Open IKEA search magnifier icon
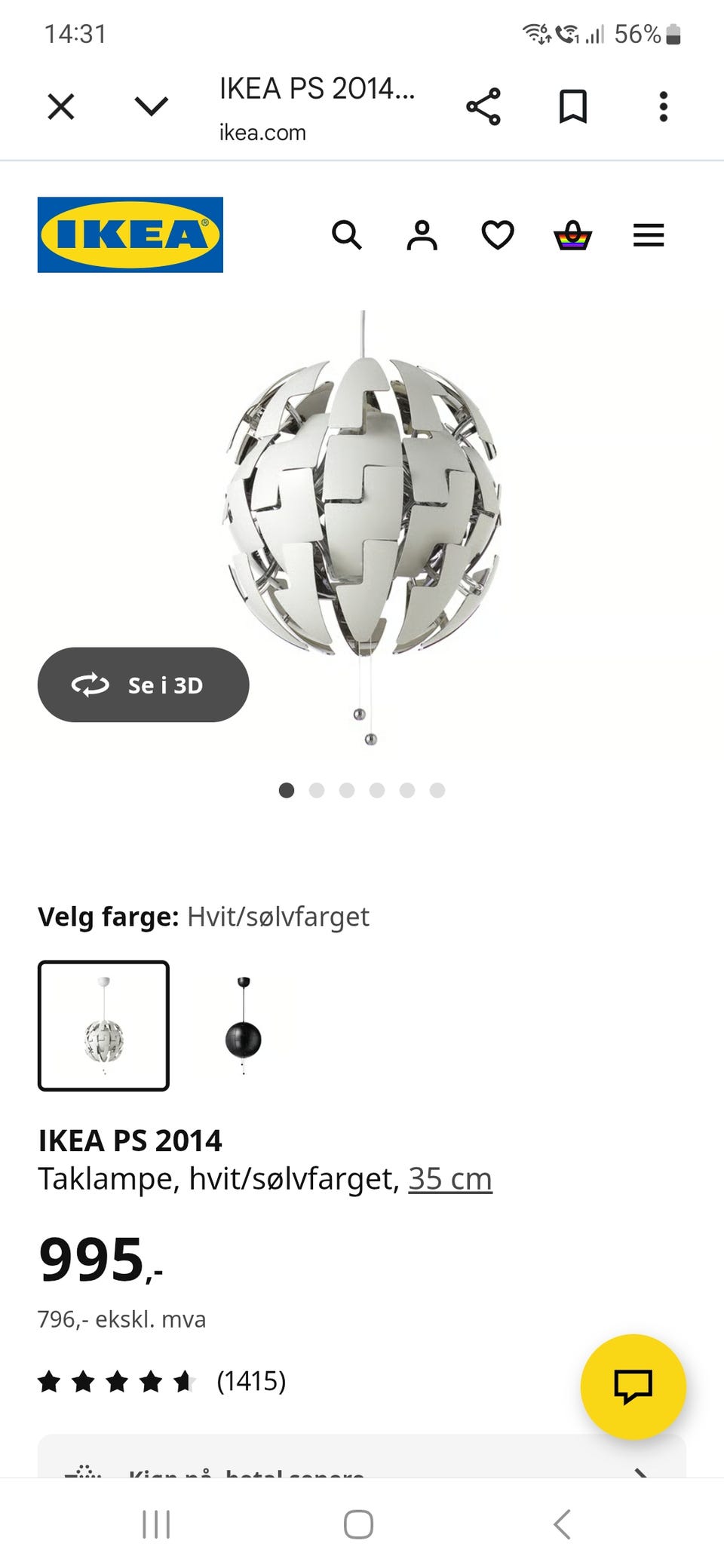 pyautogui.click(x=347, y=235)
